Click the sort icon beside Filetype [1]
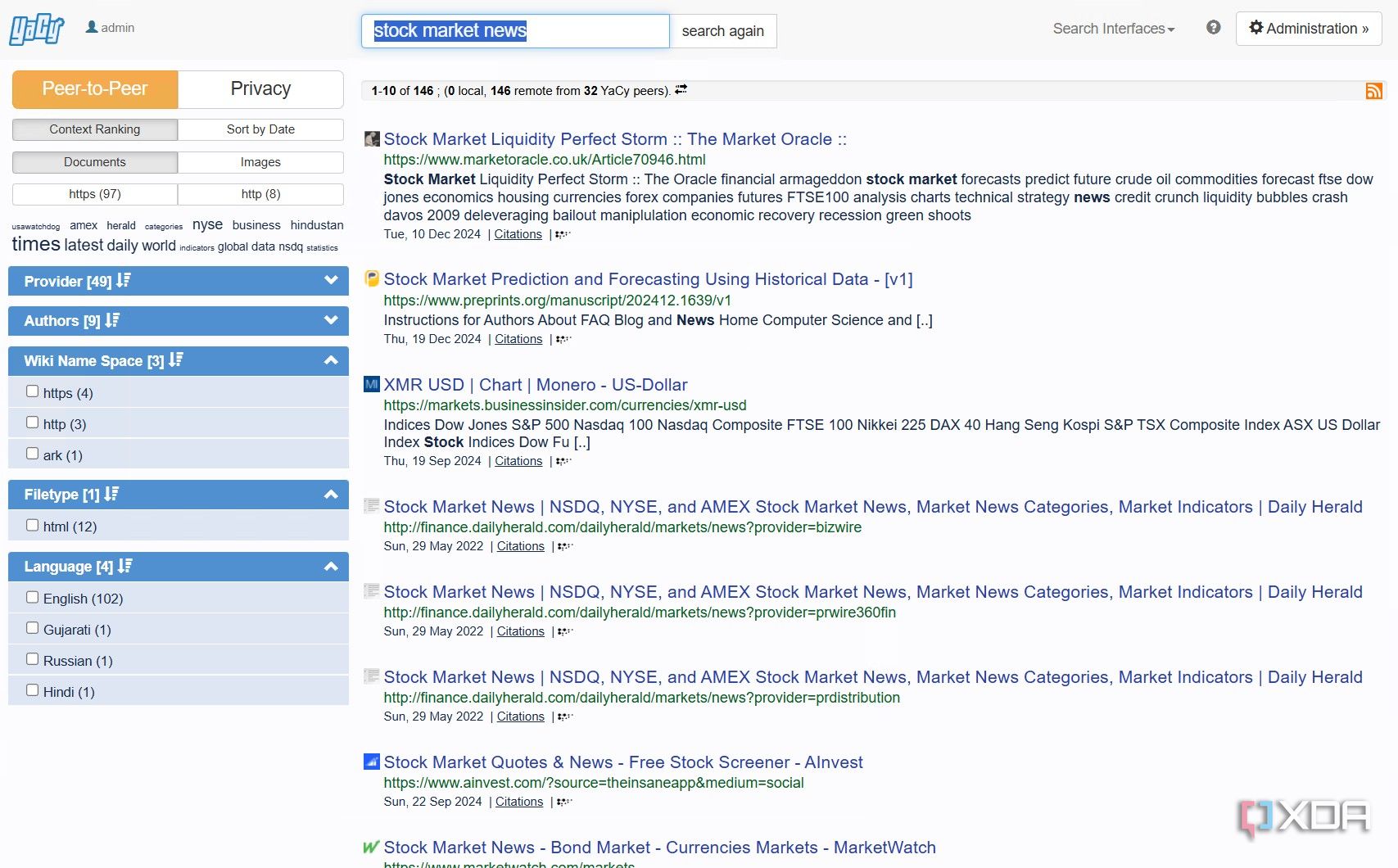 111,494
